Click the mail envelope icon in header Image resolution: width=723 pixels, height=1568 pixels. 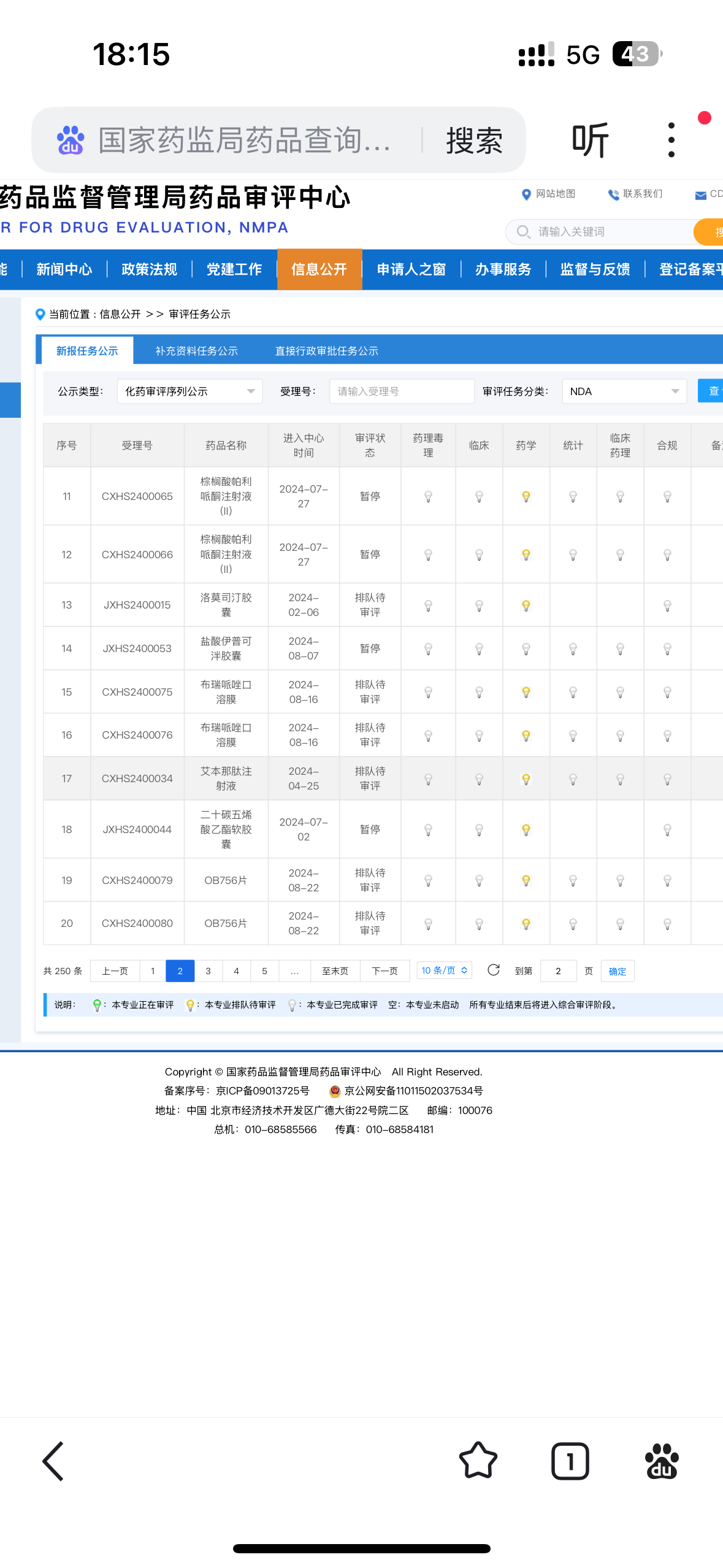click(700, 195)
